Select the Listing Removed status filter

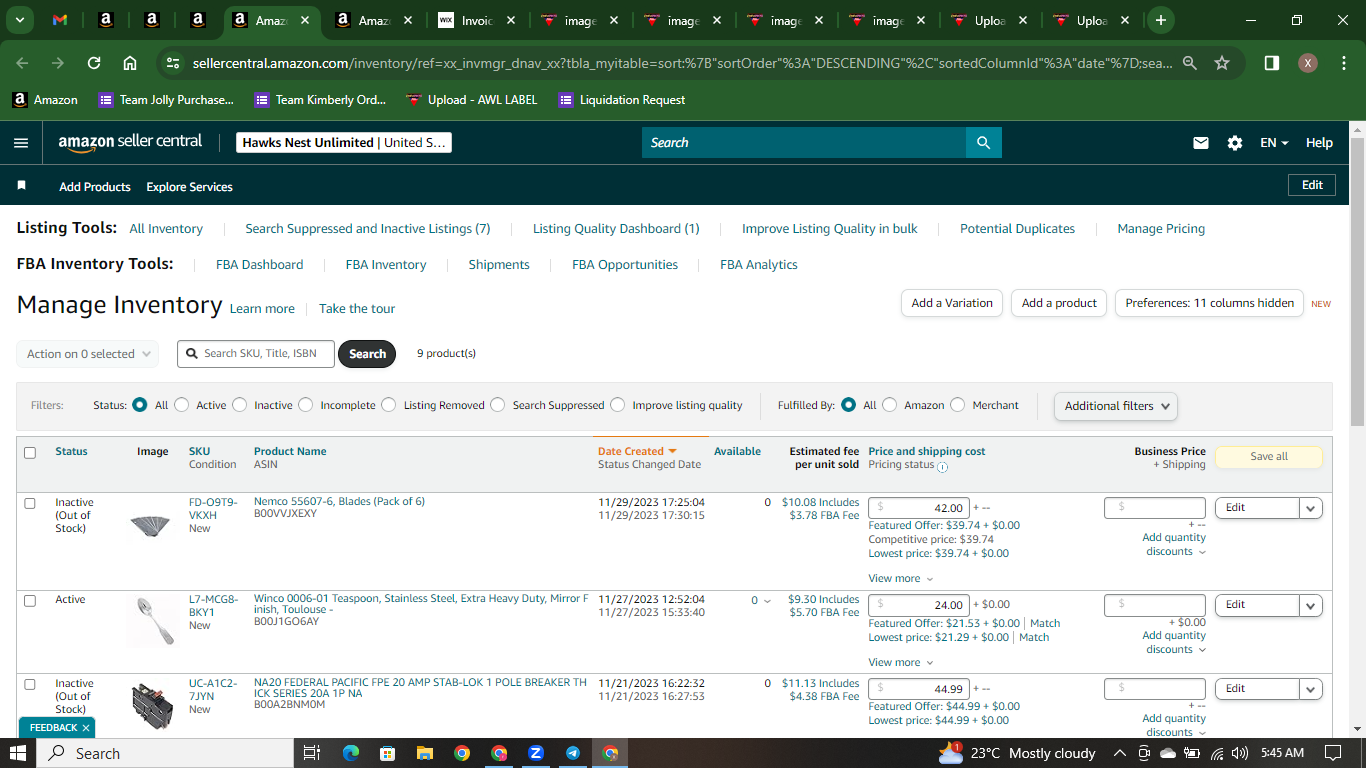390,405
